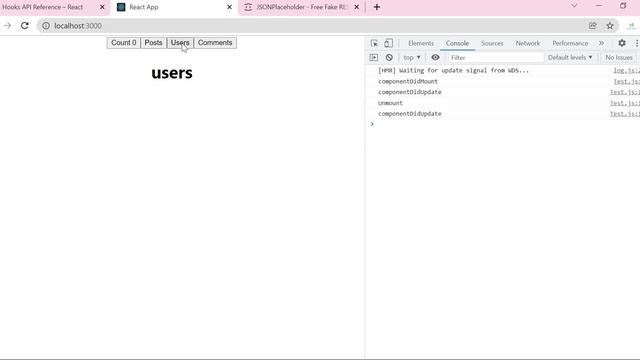Restore down the browser window
The image size is (640, 360).
click(623, 6)
